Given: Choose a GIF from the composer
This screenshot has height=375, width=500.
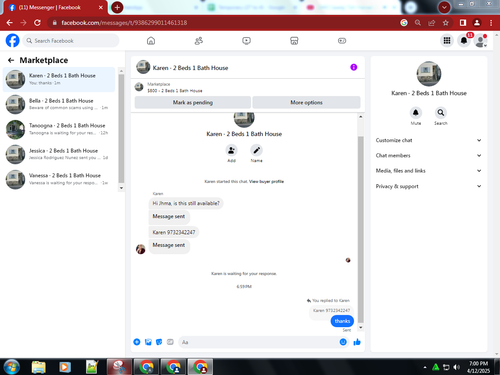Looking at the screenshot, I should tap(170, 342).
